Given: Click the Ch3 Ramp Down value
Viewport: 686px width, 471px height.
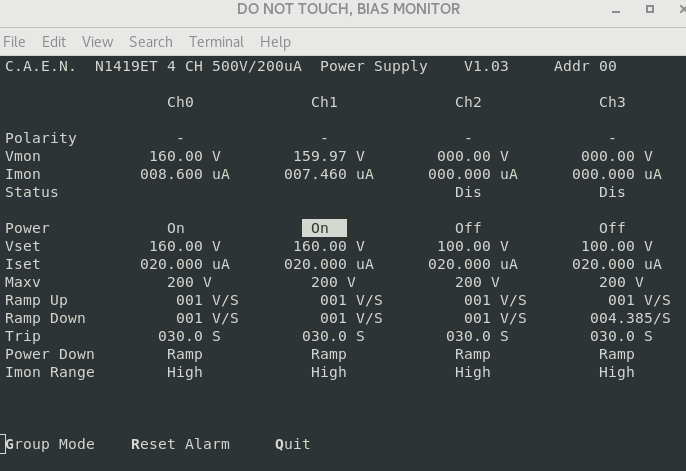Looking at the screenshot, I should pyautogui.click(x=630, y=318).
